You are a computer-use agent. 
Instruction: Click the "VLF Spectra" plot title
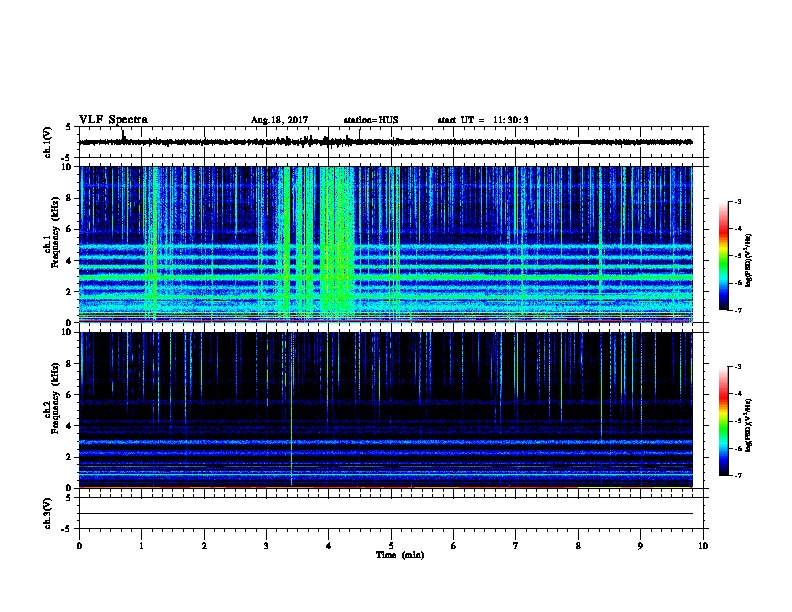[113, 120]
